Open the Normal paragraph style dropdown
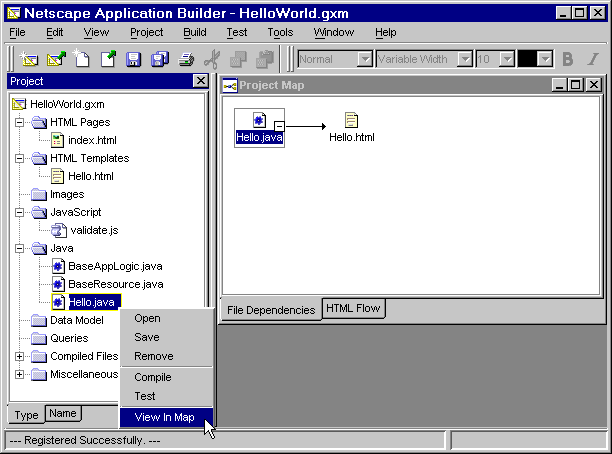Viewport: 612px width, 454px height. 365,59
